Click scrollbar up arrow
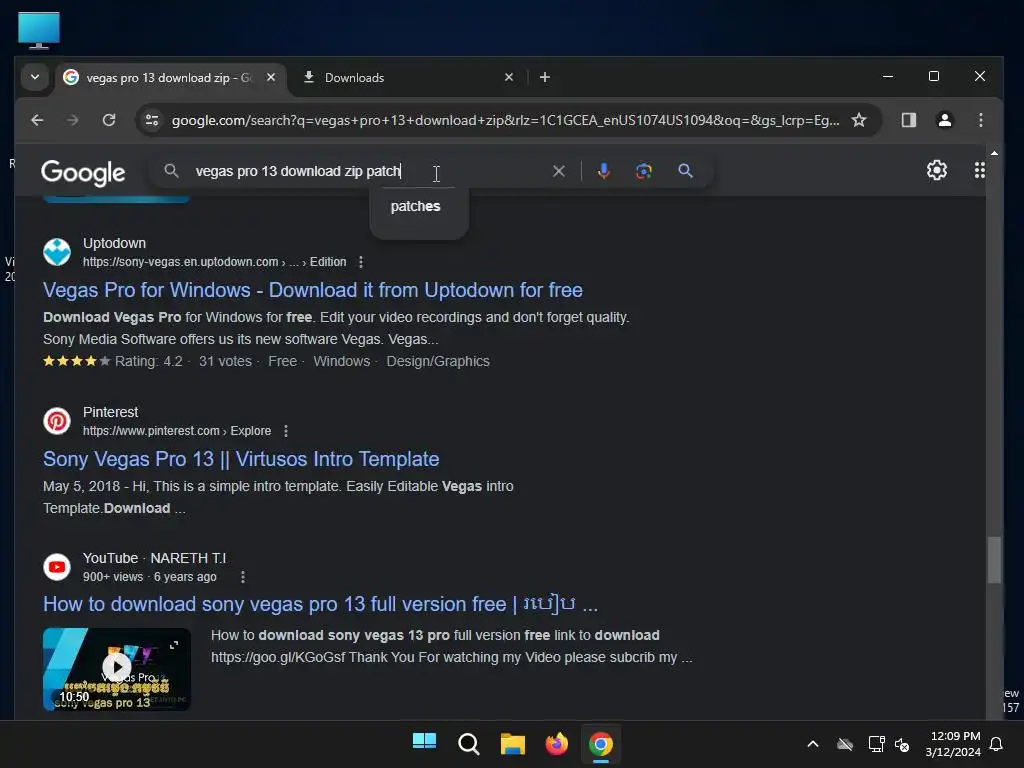Image resolution: width=1024 pixels, height=768 pixels. tap(993, 153)
